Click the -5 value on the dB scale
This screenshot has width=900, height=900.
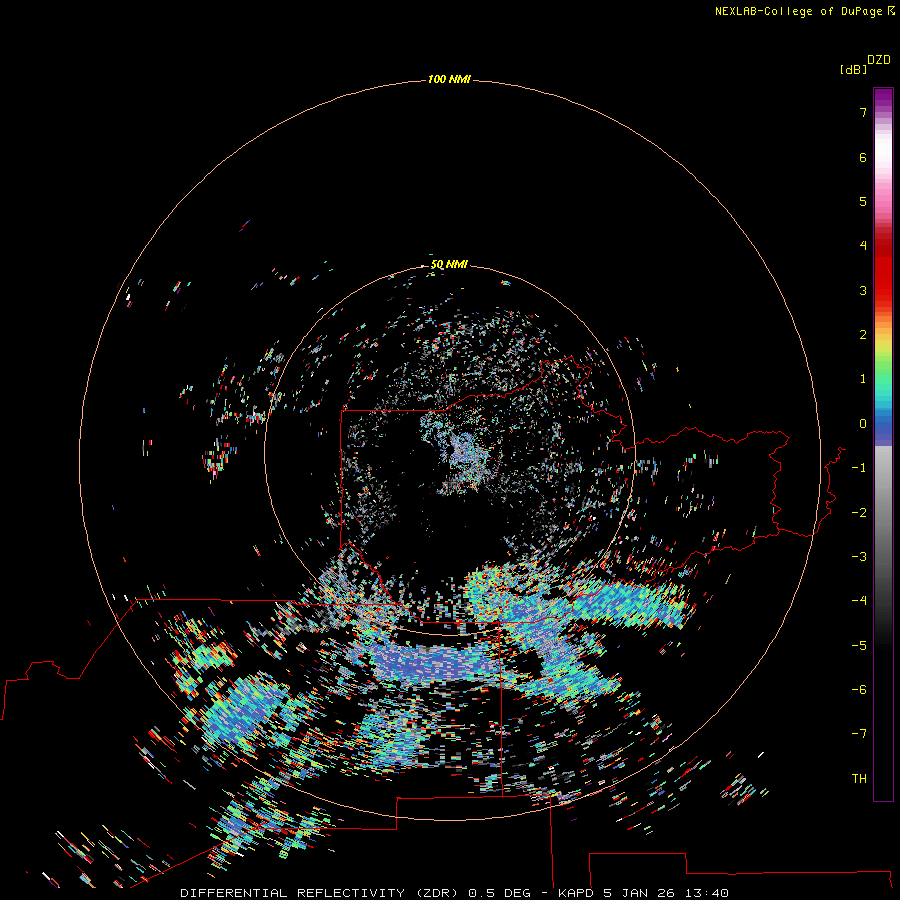click(x=859, y=646)
